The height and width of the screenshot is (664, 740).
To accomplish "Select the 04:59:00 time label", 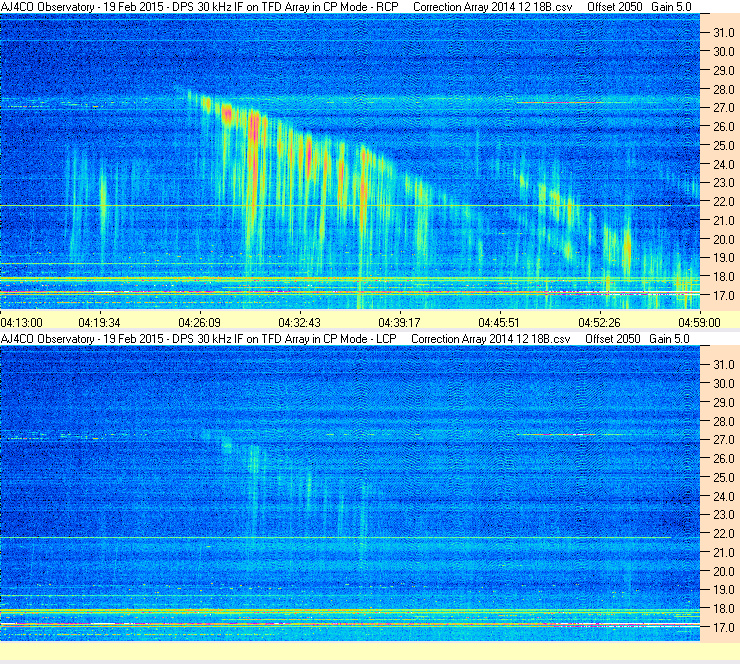I will (x=699, y=323).
